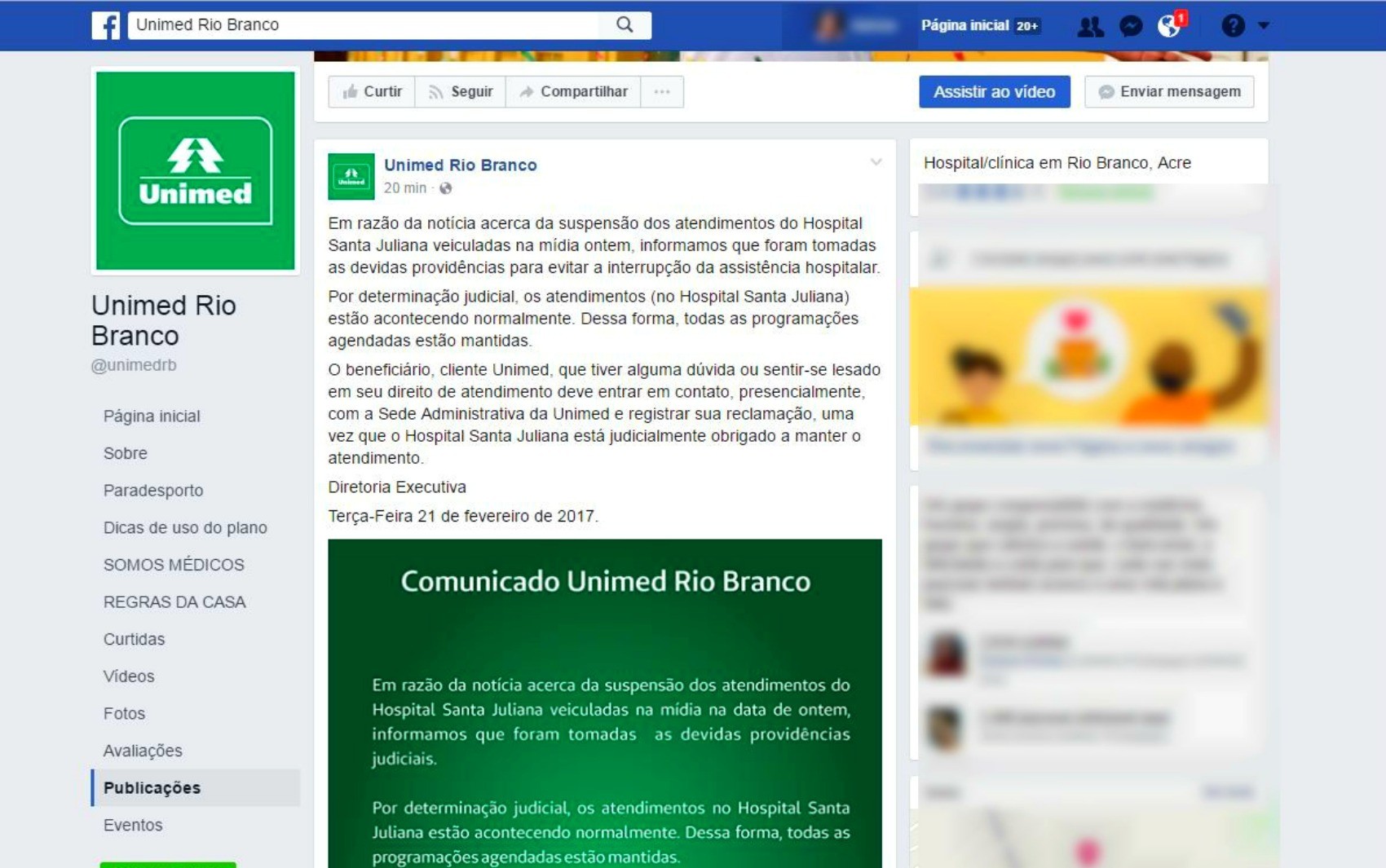
Task: Open the account dropdown arrow
Action: [x=1264, y=26]
